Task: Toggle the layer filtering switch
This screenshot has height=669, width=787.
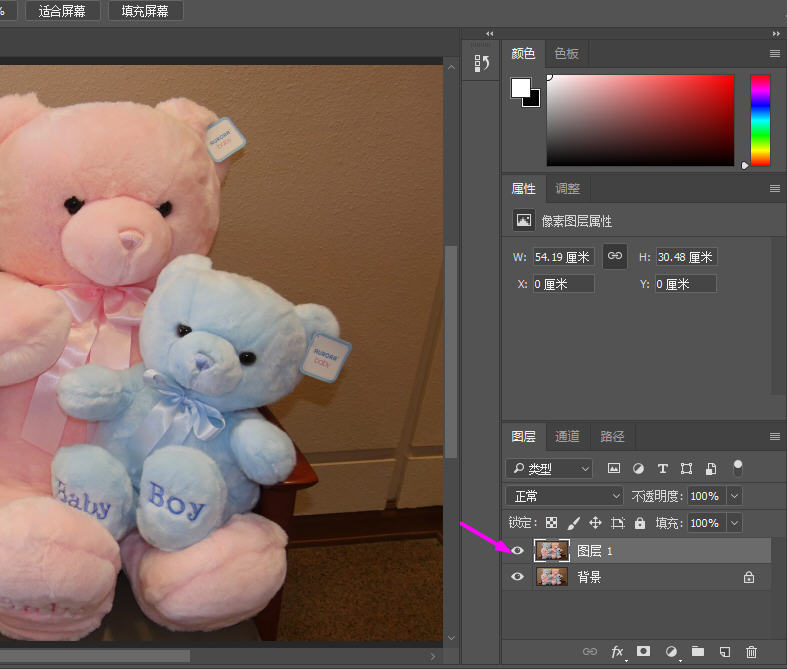Action: tap(738, 467)
